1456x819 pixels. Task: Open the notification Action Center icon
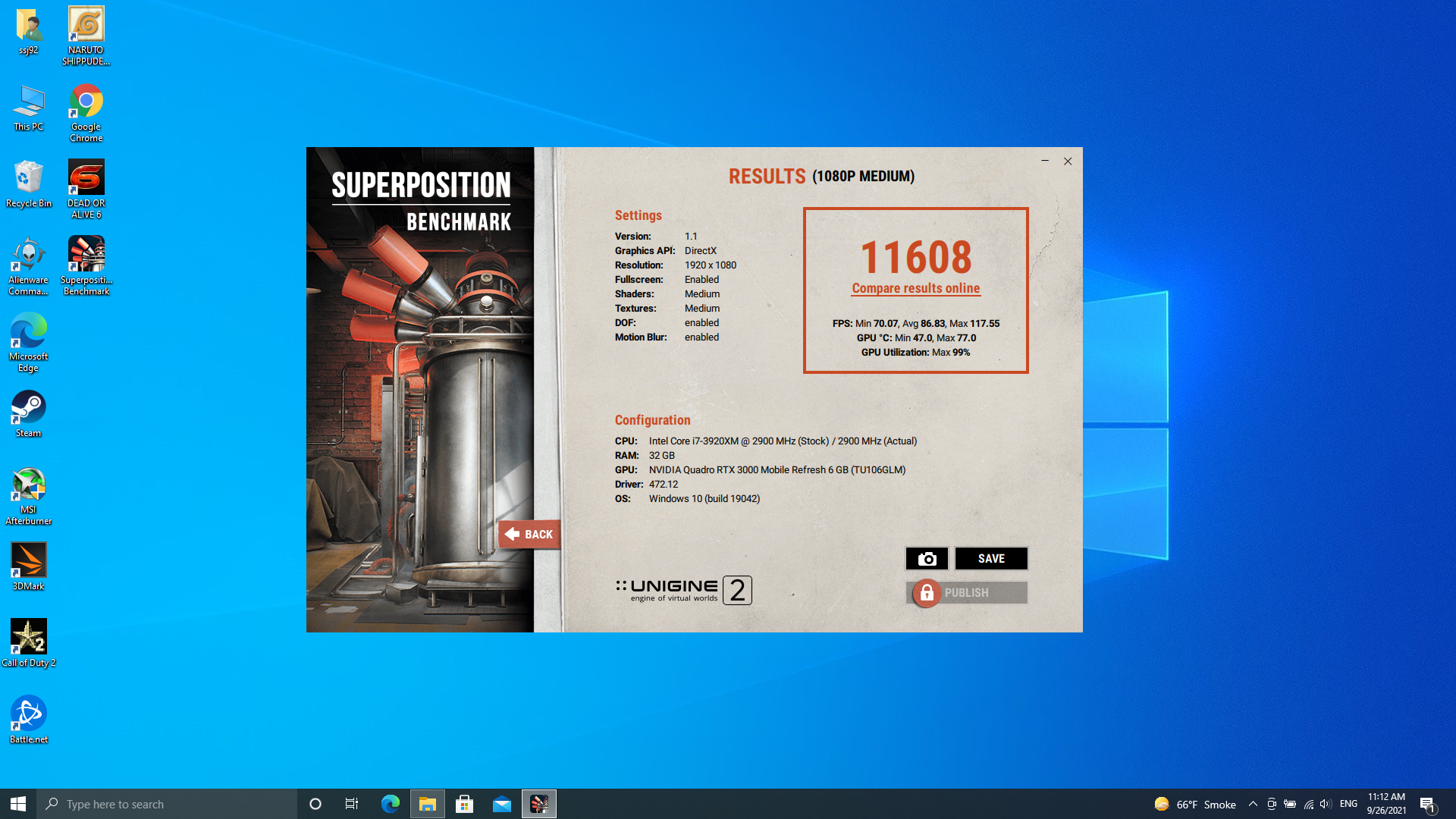coord(1428,804)
